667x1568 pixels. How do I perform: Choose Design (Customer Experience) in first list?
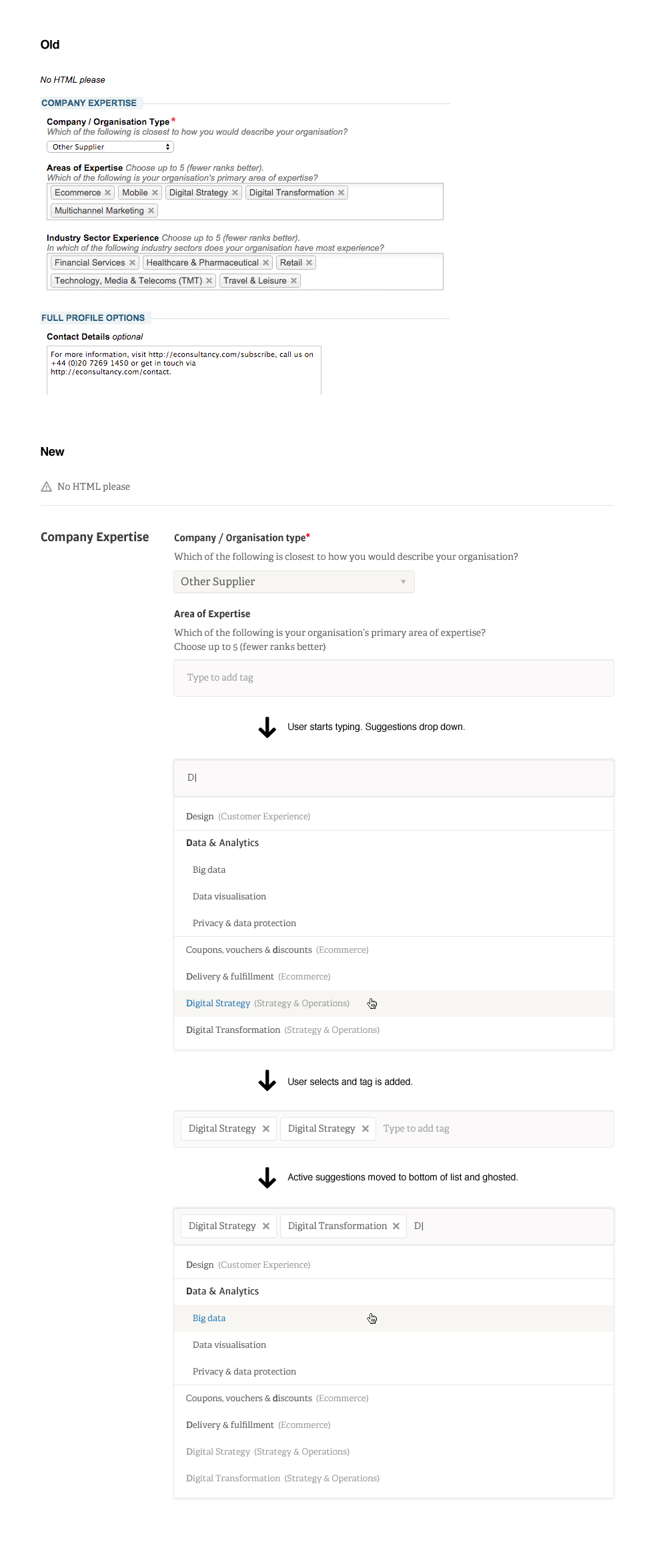247,817
